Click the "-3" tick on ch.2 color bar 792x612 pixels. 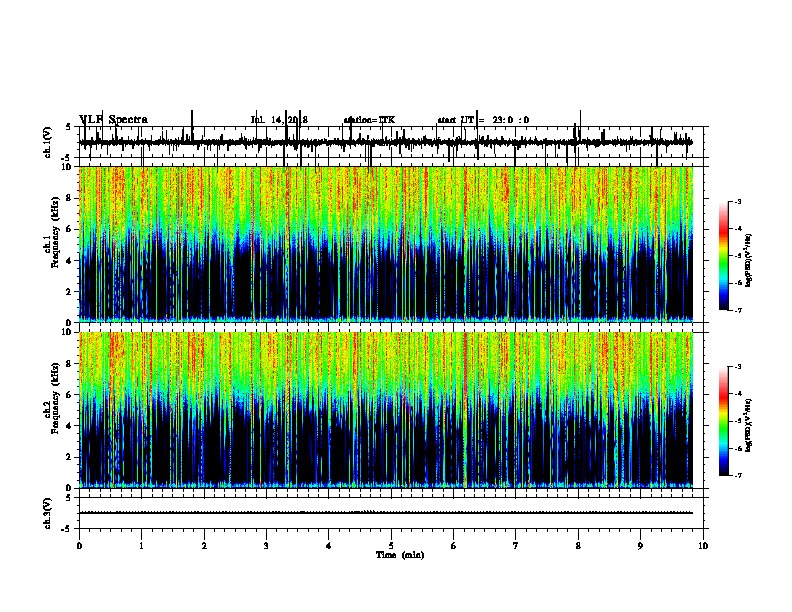(737, 367)
